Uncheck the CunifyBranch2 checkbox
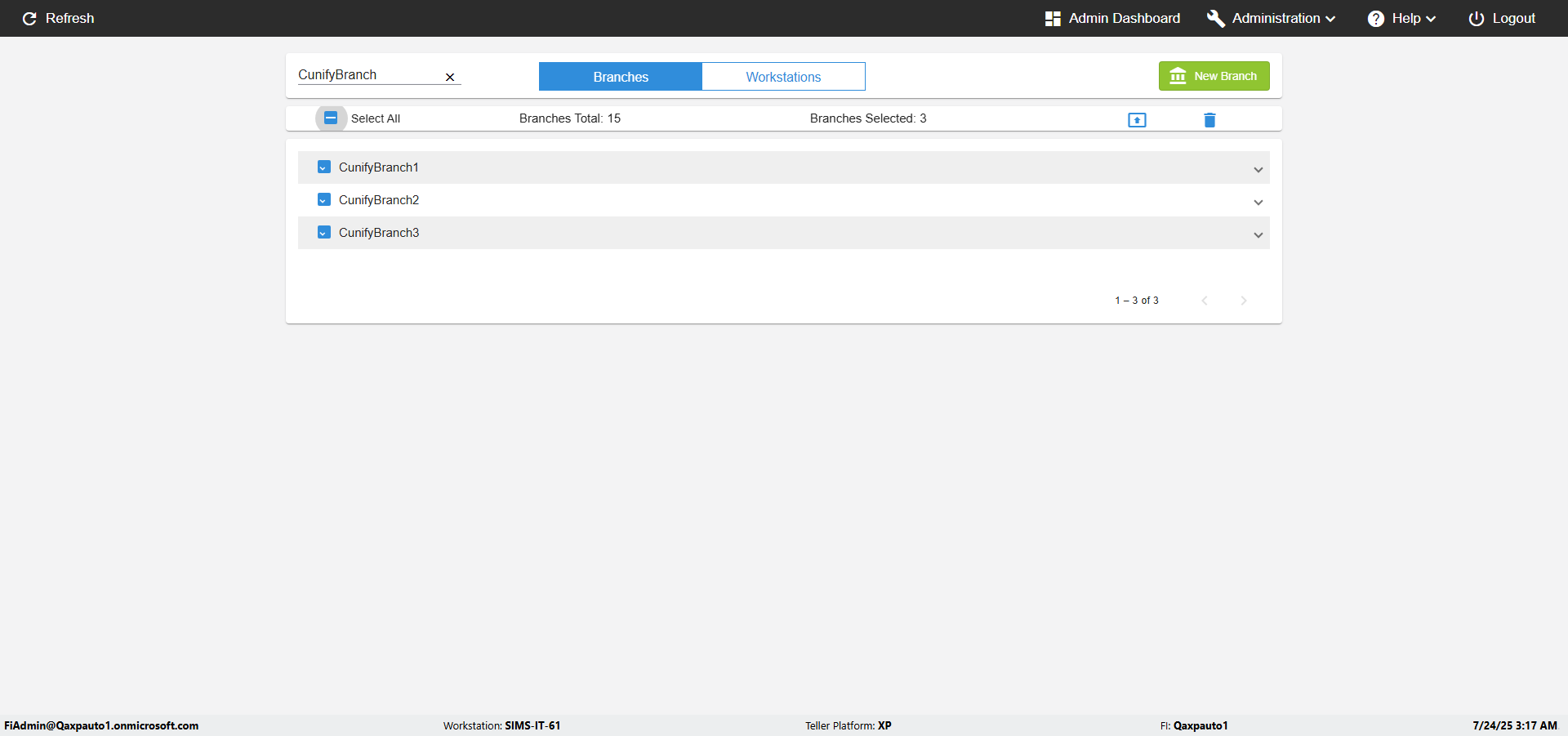The image size is (1568, 736). click(323, 199)
